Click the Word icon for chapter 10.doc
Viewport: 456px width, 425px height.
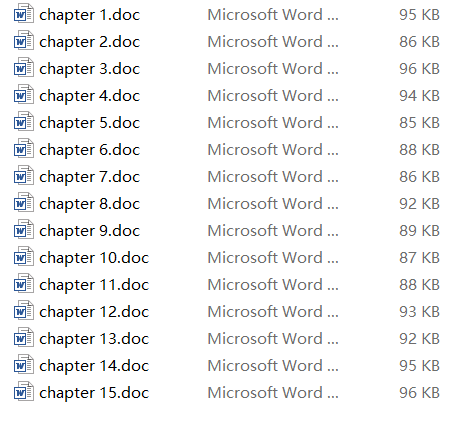24,257
